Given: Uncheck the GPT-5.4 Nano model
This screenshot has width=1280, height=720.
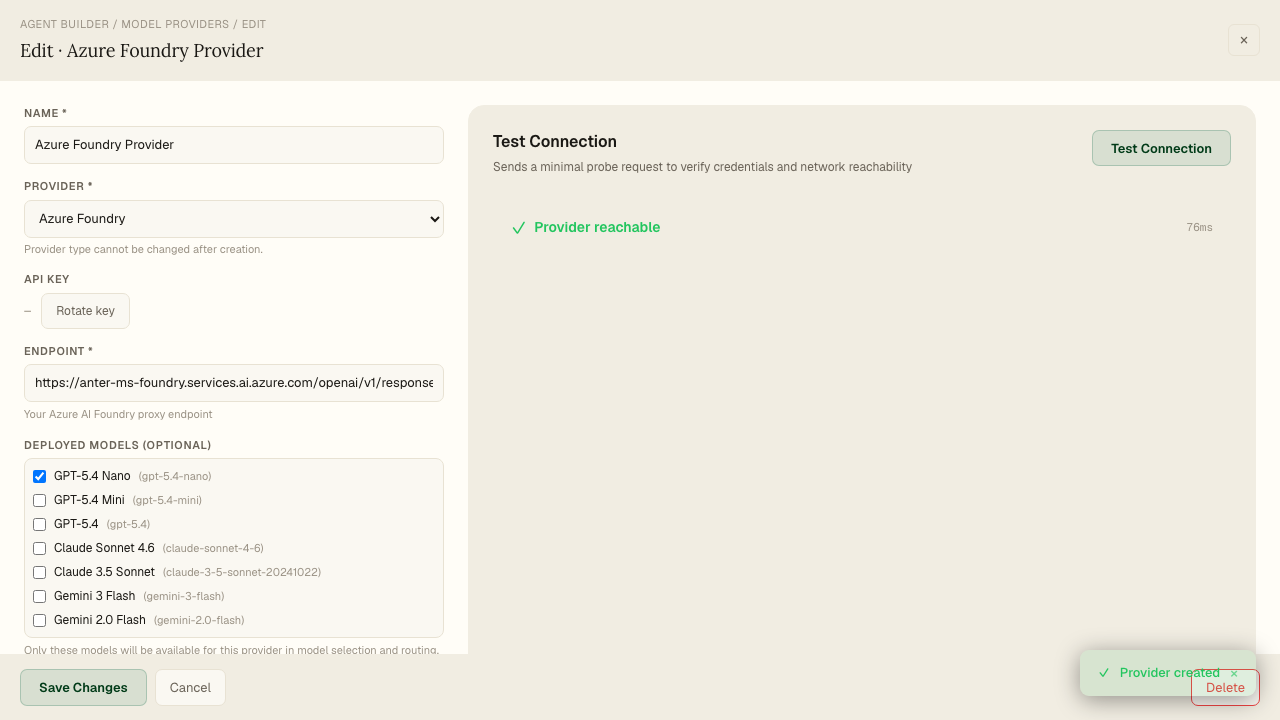Looking at the screenshot, I should pos(40,476).
